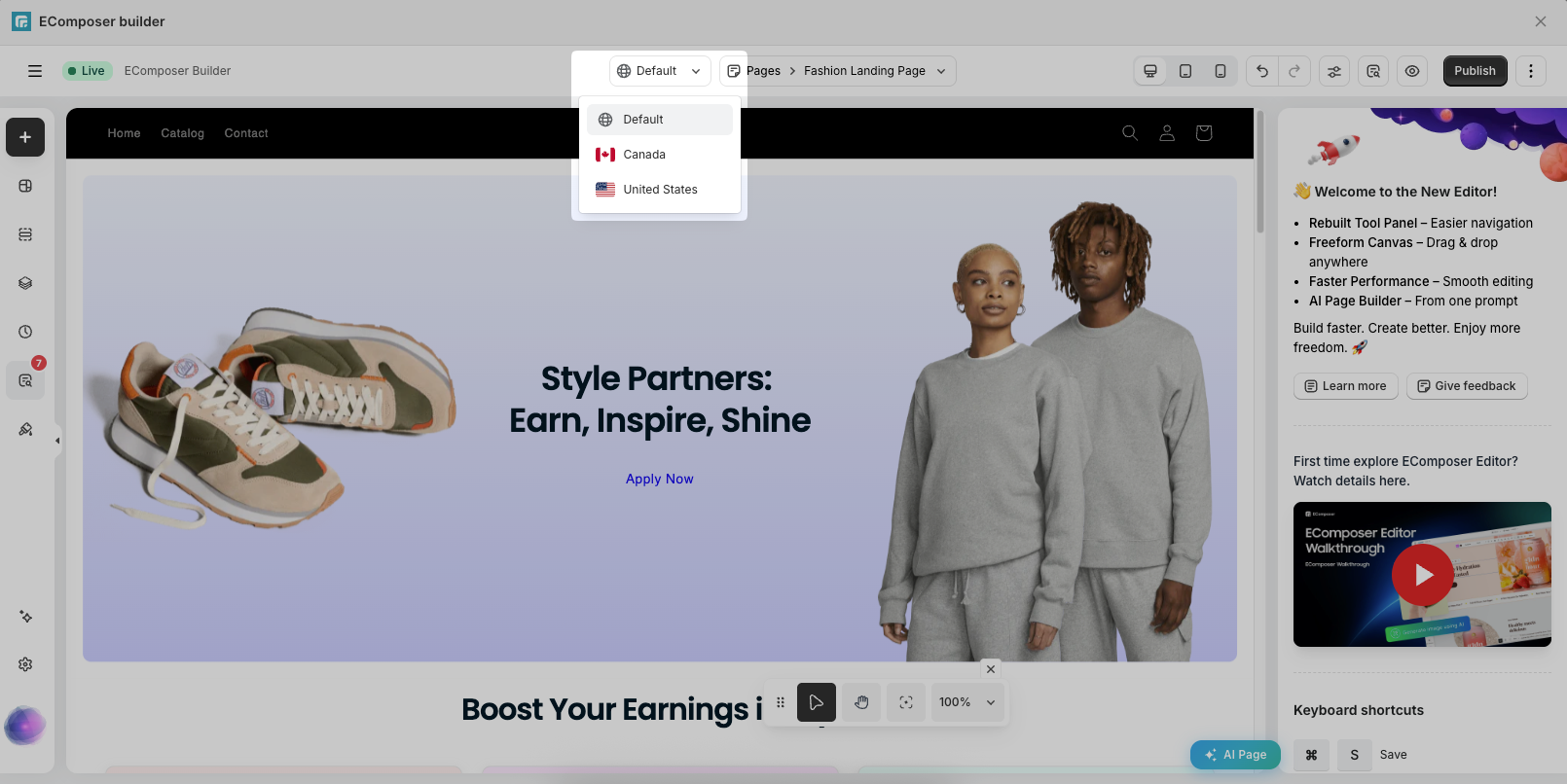Switch to desktop device view
The width and height of the screenshot is (1567, 784).
pyautogui.click(x=1150, y=71)
